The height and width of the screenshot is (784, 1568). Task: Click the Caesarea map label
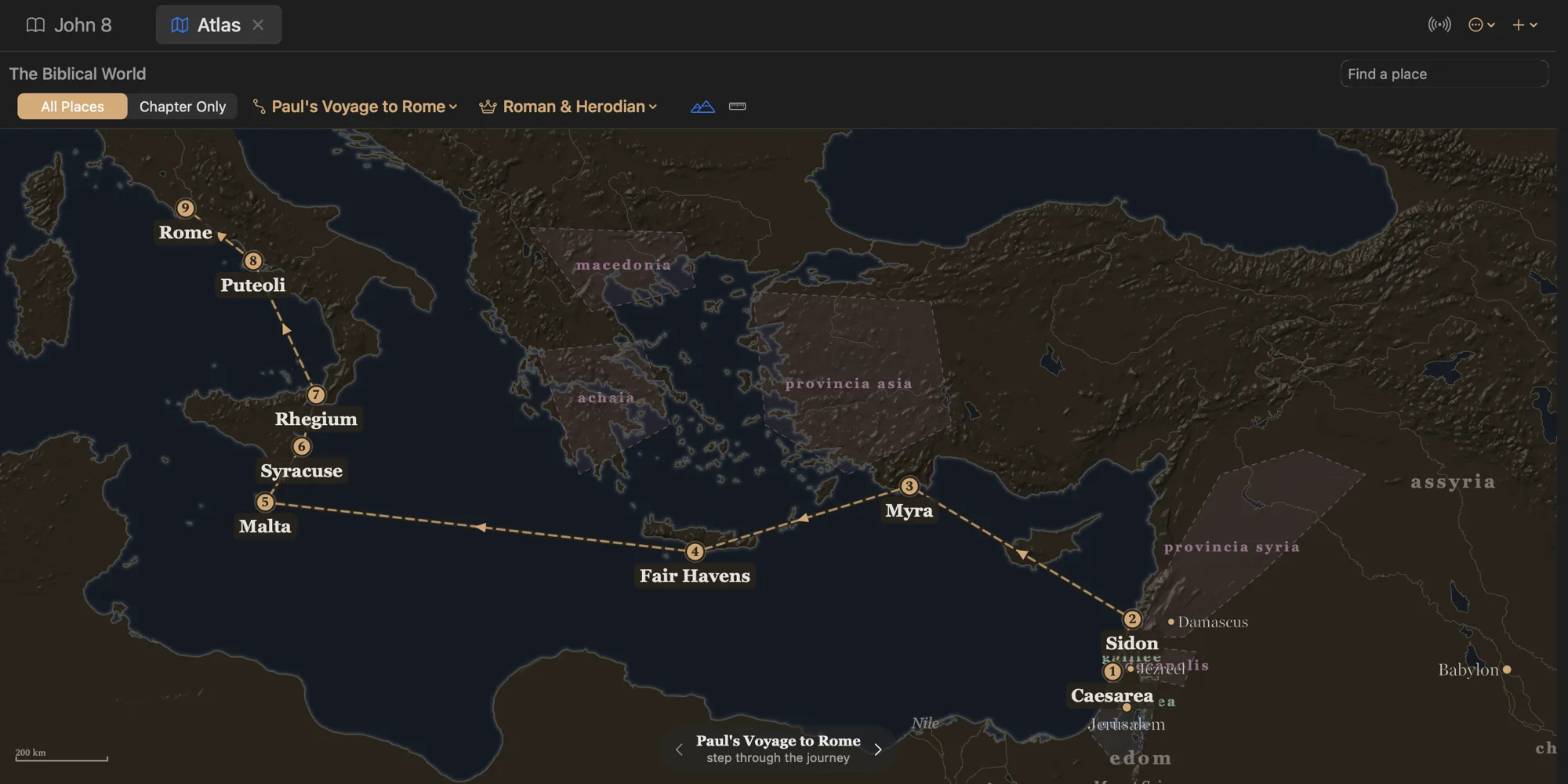[1112, 695]
